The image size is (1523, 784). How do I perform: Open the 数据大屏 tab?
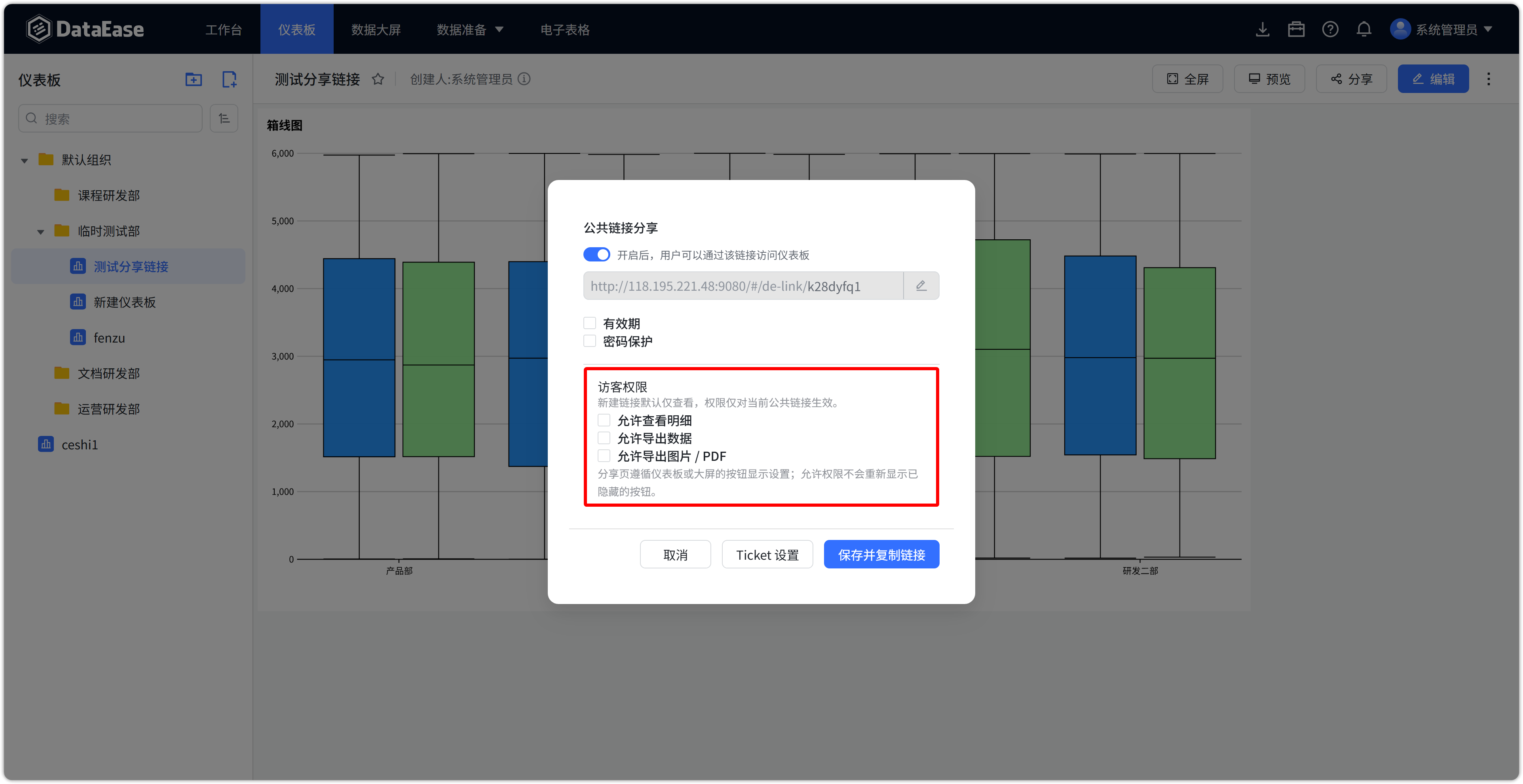[376, 30]
